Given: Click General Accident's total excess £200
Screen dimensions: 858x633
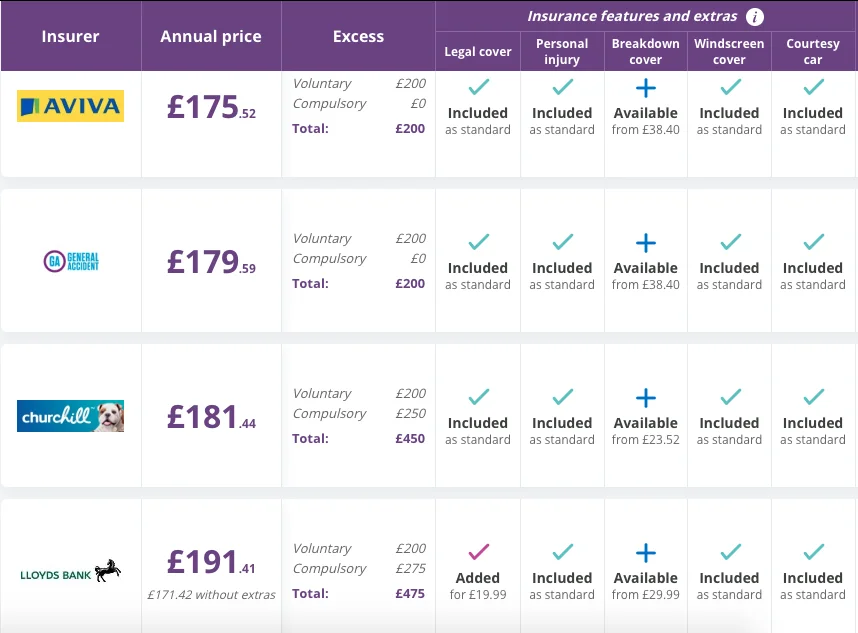Looking at the screenshot, I should pyautogui.click(x=410, y=283).
